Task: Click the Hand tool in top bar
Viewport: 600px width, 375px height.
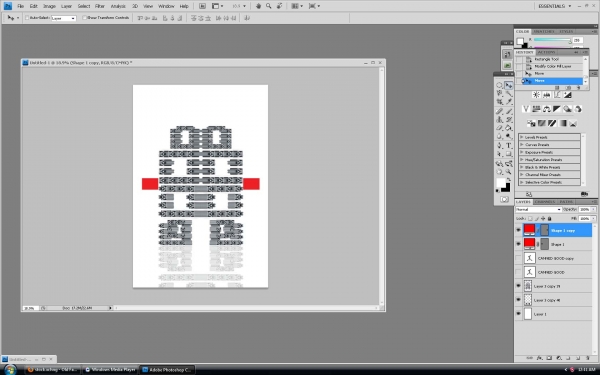Action: 258,6
